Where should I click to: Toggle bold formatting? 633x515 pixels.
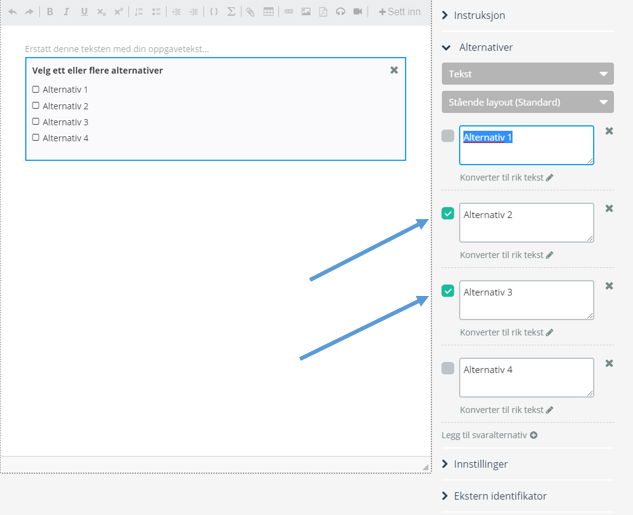coord(50,12)
